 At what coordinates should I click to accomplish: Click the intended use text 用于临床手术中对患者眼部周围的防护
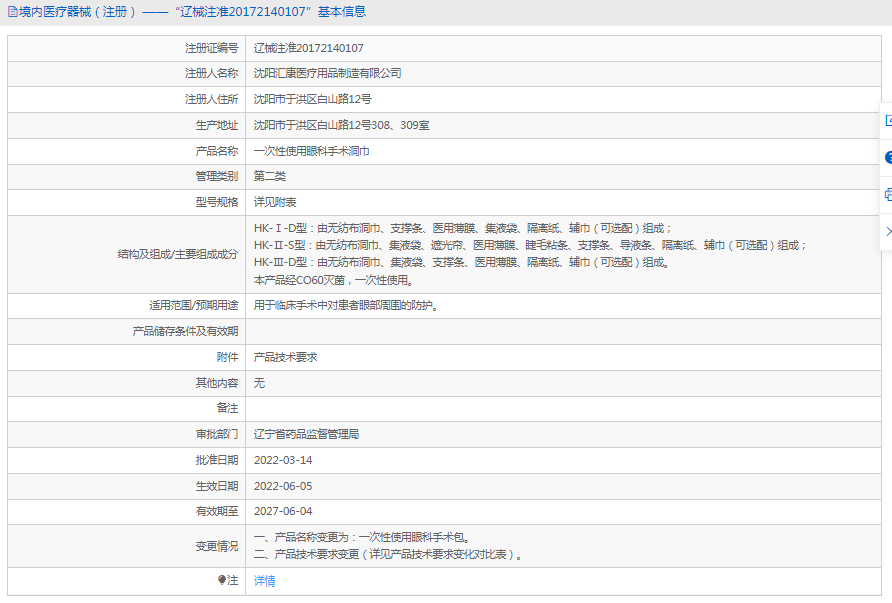[345, 306]
